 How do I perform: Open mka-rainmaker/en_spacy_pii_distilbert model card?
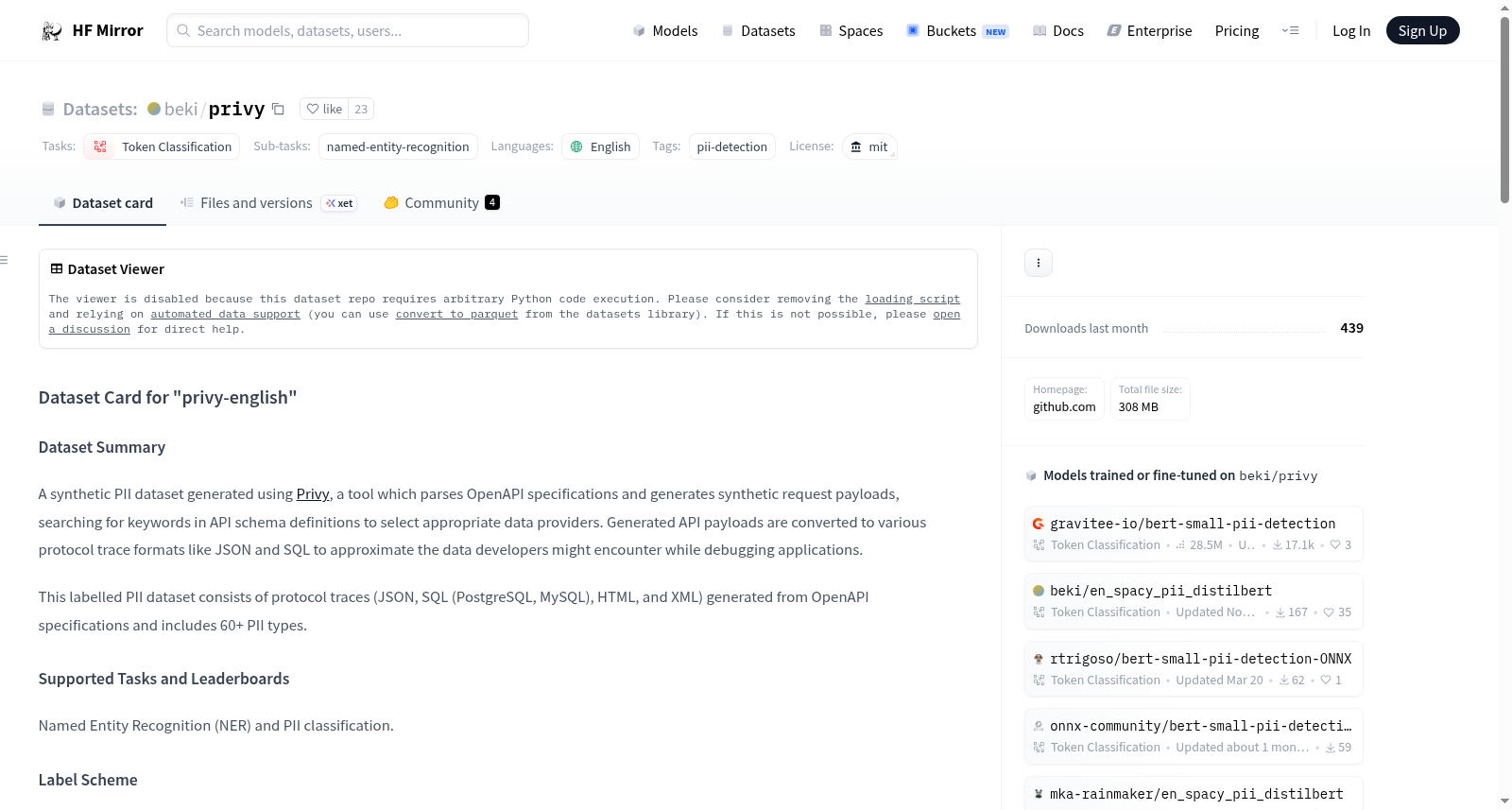point(1194,794)
